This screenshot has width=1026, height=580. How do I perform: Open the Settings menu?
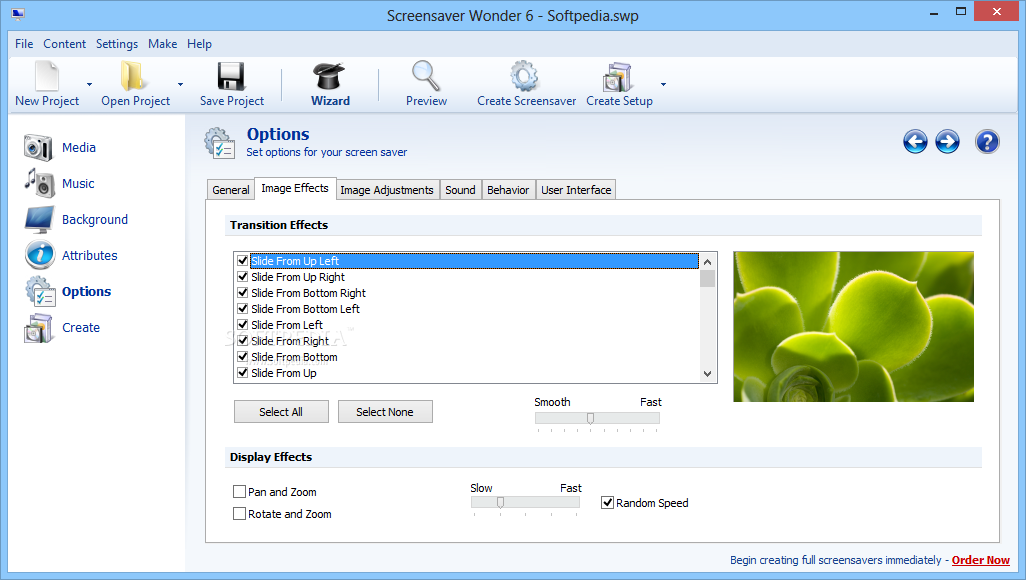point(116,44)
